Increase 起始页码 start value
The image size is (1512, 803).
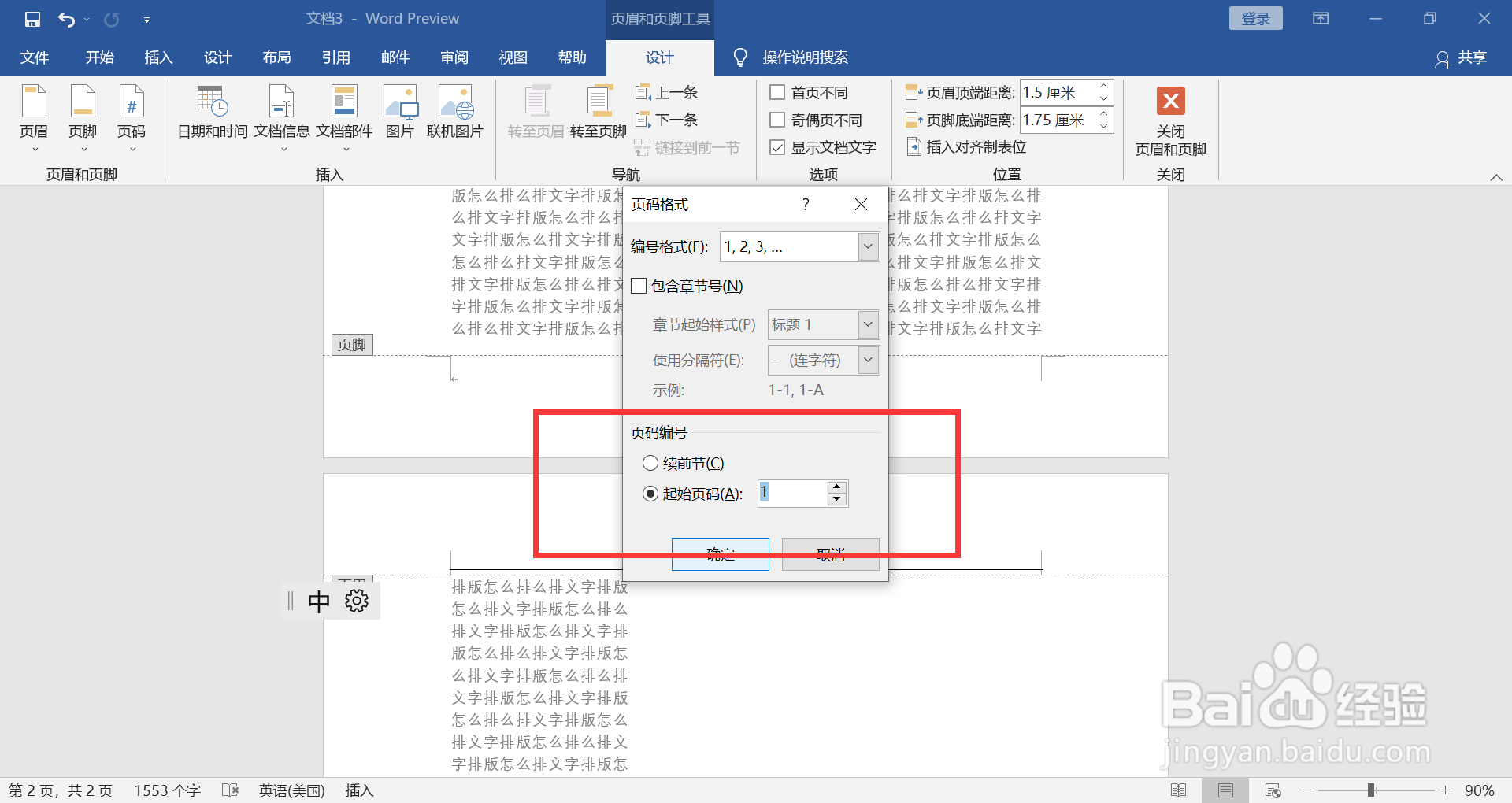(x=837, y=487)
